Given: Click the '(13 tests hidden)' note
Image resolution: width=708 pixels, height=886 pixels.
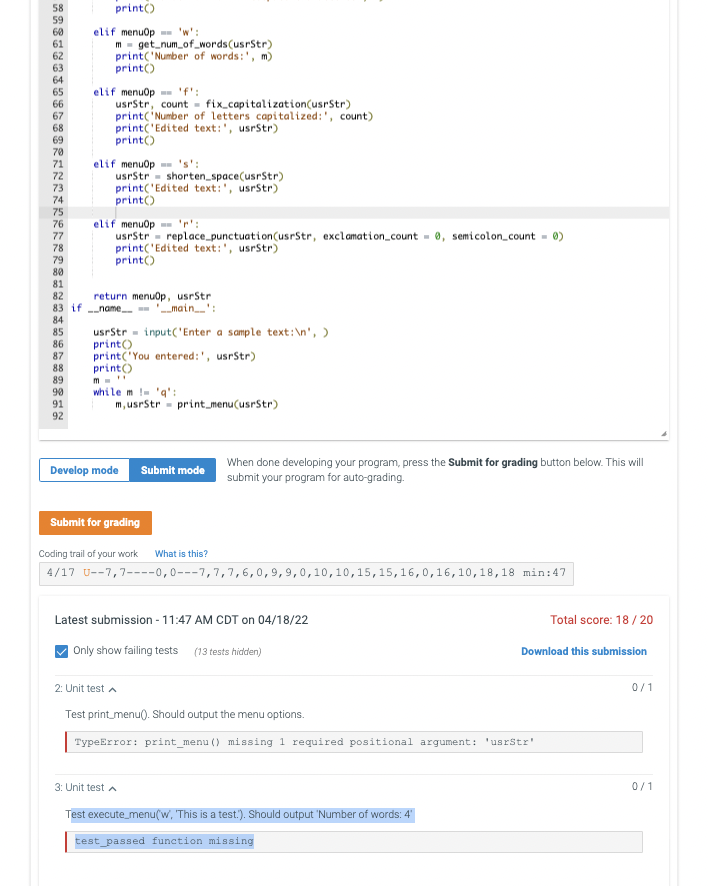Looking at the screenshot, I should tap(228, 652).
